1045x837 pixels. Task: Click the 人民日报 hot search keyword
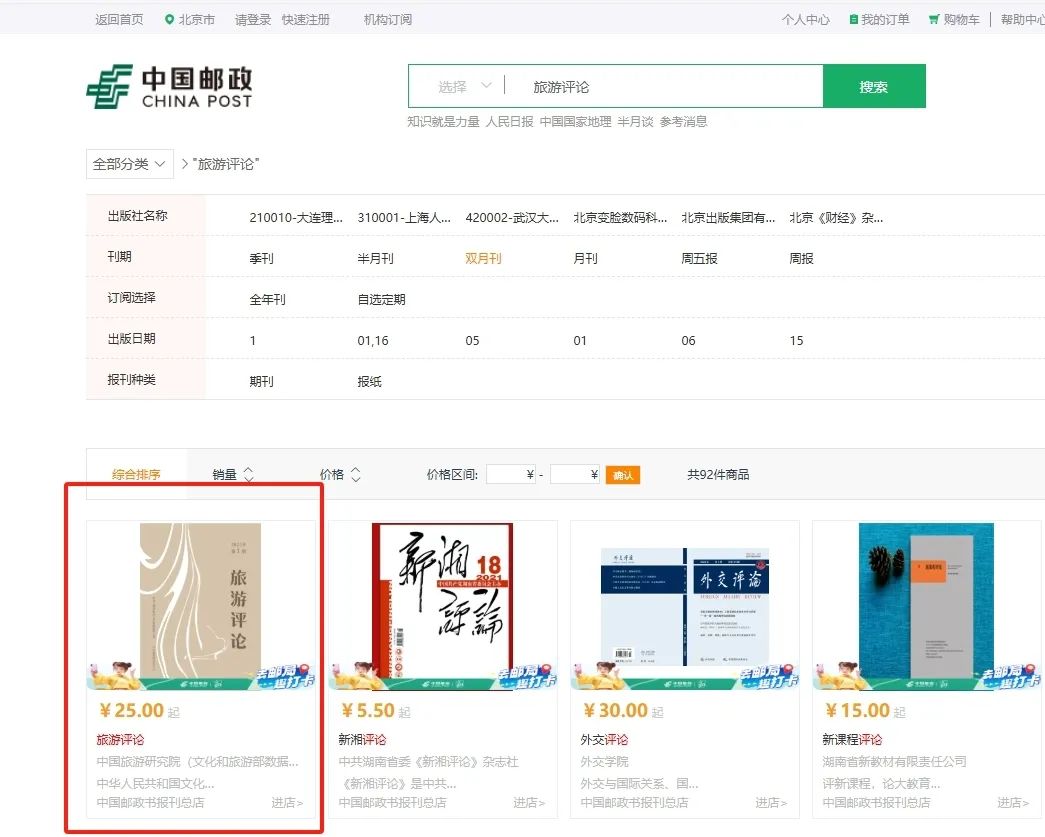point(509,121)
